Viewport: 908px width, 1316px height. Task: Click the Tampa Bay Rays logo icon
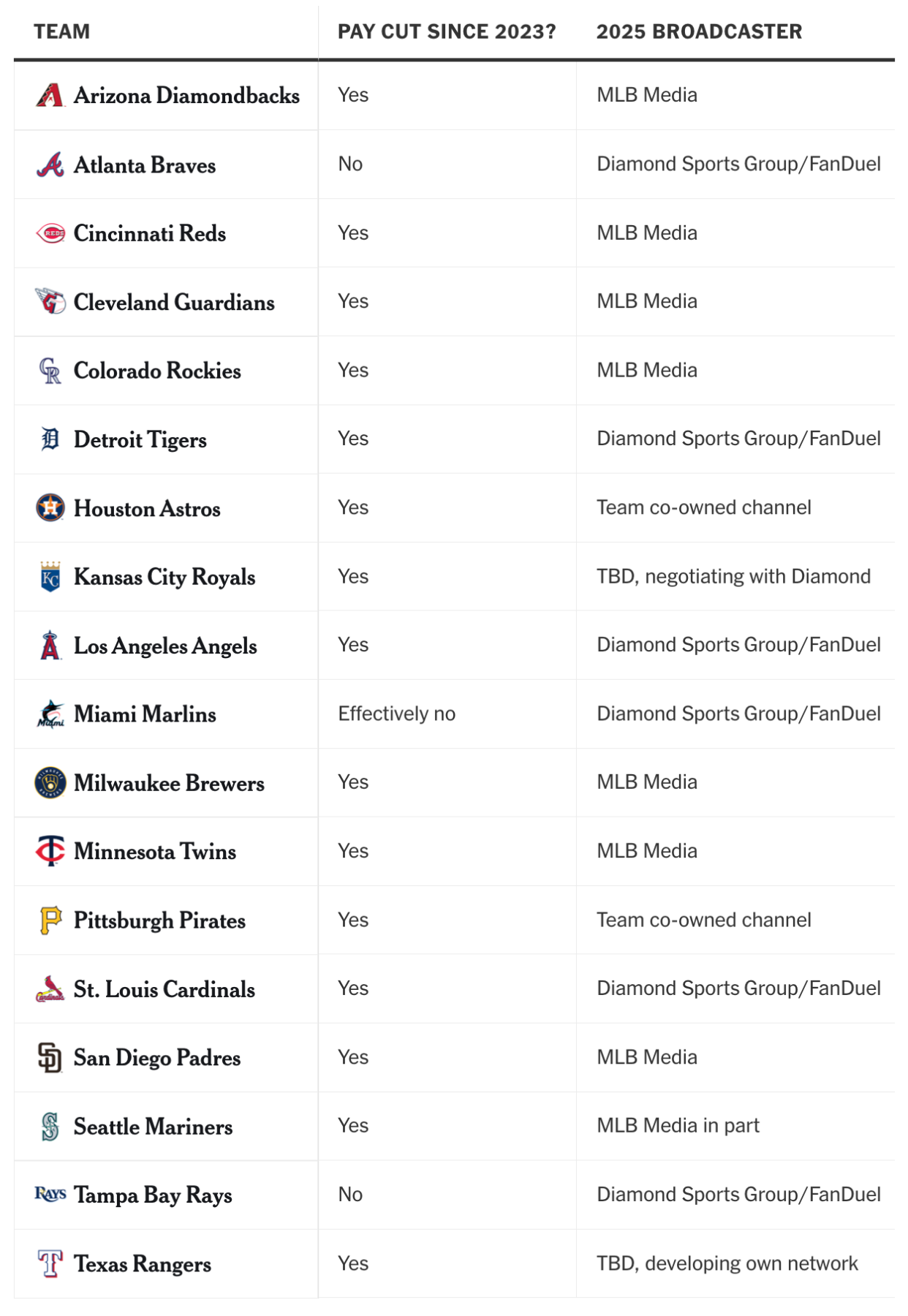pos(50,1194)
